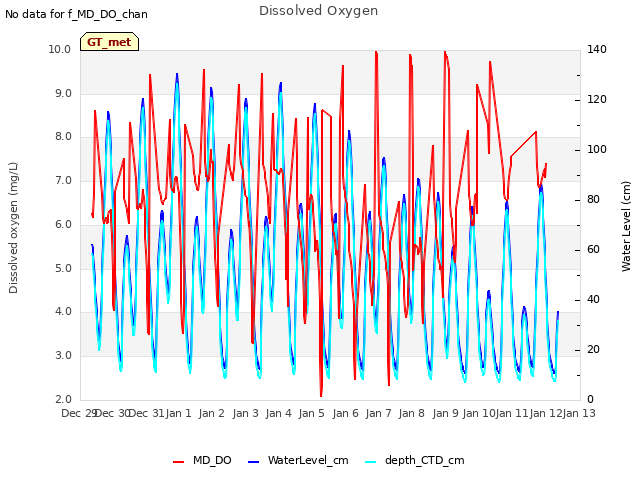Image resolution: width=640 pixels, height=480 pixels.
Task: Click the 140 right axis tick label
Action: [x=597, y=49]
